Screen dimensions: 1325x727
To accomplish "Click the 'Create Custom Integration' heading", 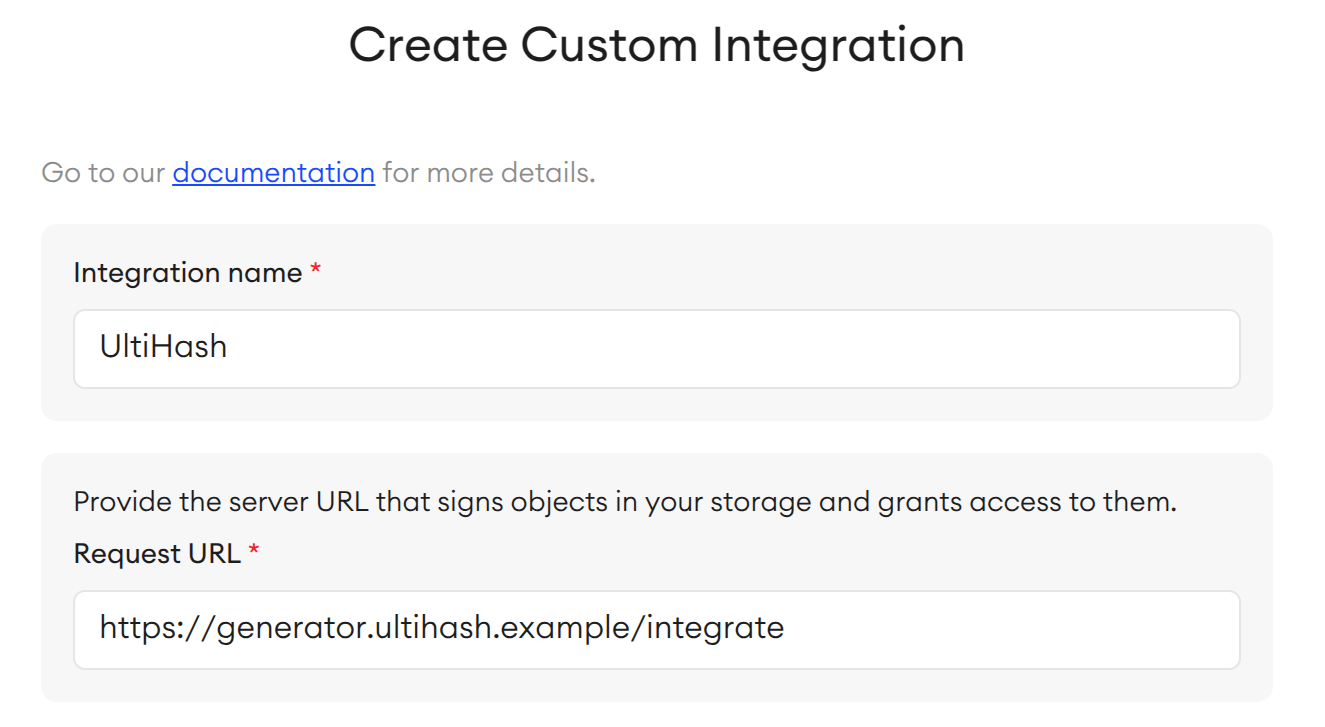I will tap(656, 46).
